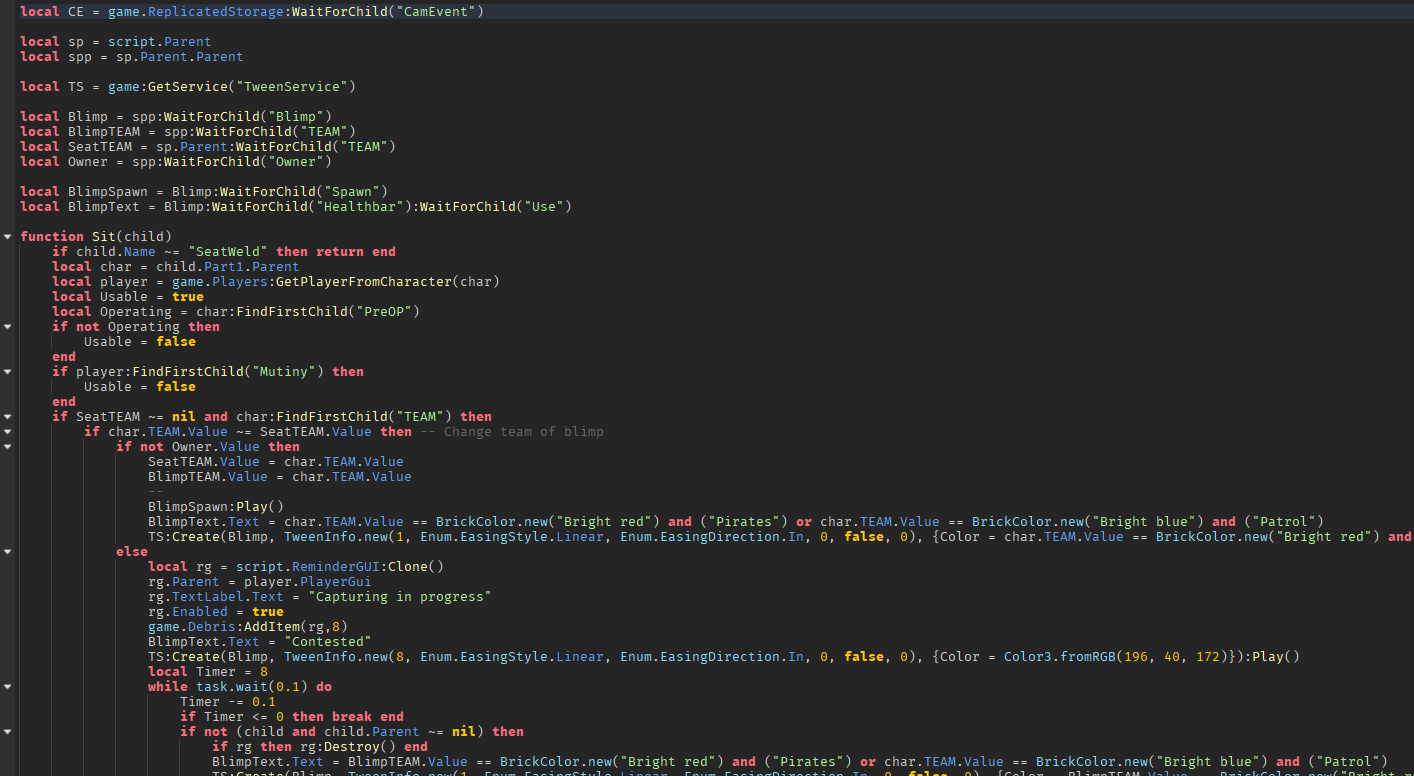Click the '-- Change team of blimp' comment
Screen dimensions: 1414x776
pyautogui.click(x=512, y=432)
